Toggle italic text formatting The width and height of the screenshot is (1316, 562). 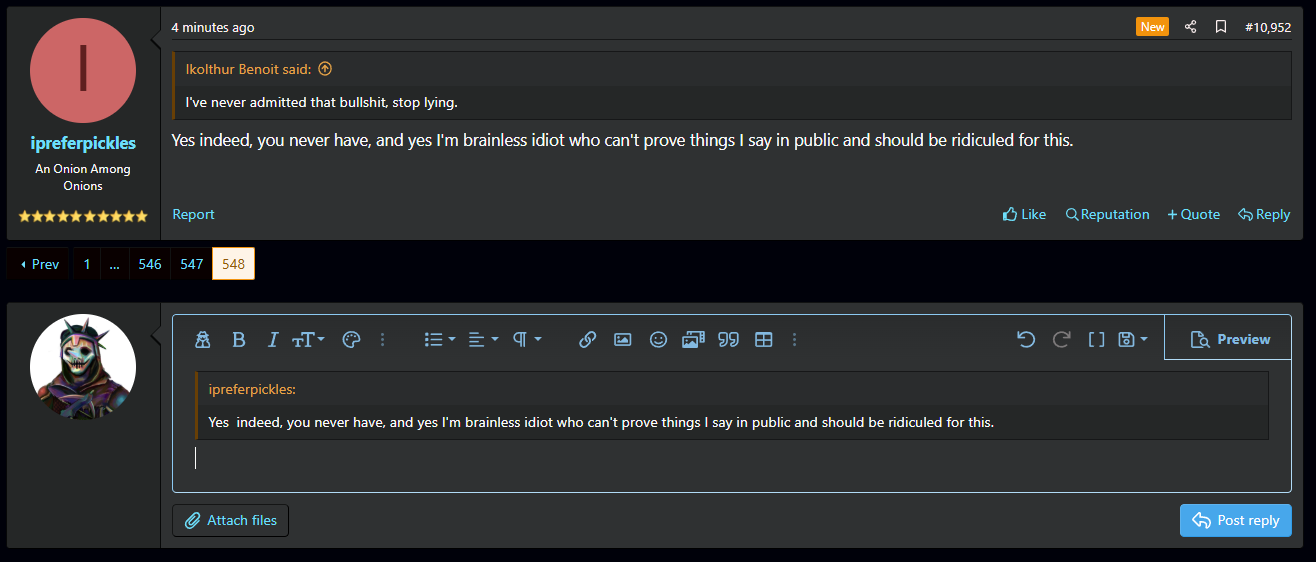point(272,340)
